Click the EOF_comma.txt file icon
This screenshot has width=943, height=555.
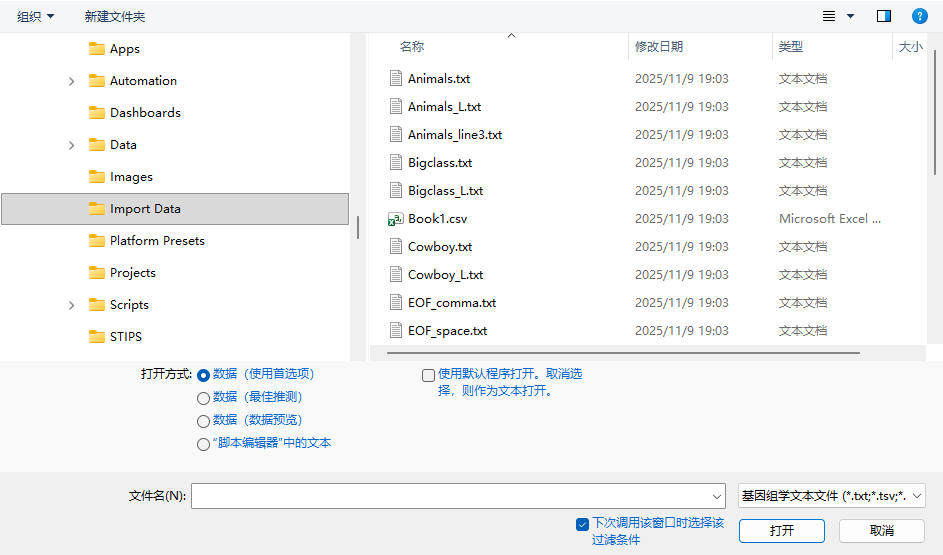[396, 302]
